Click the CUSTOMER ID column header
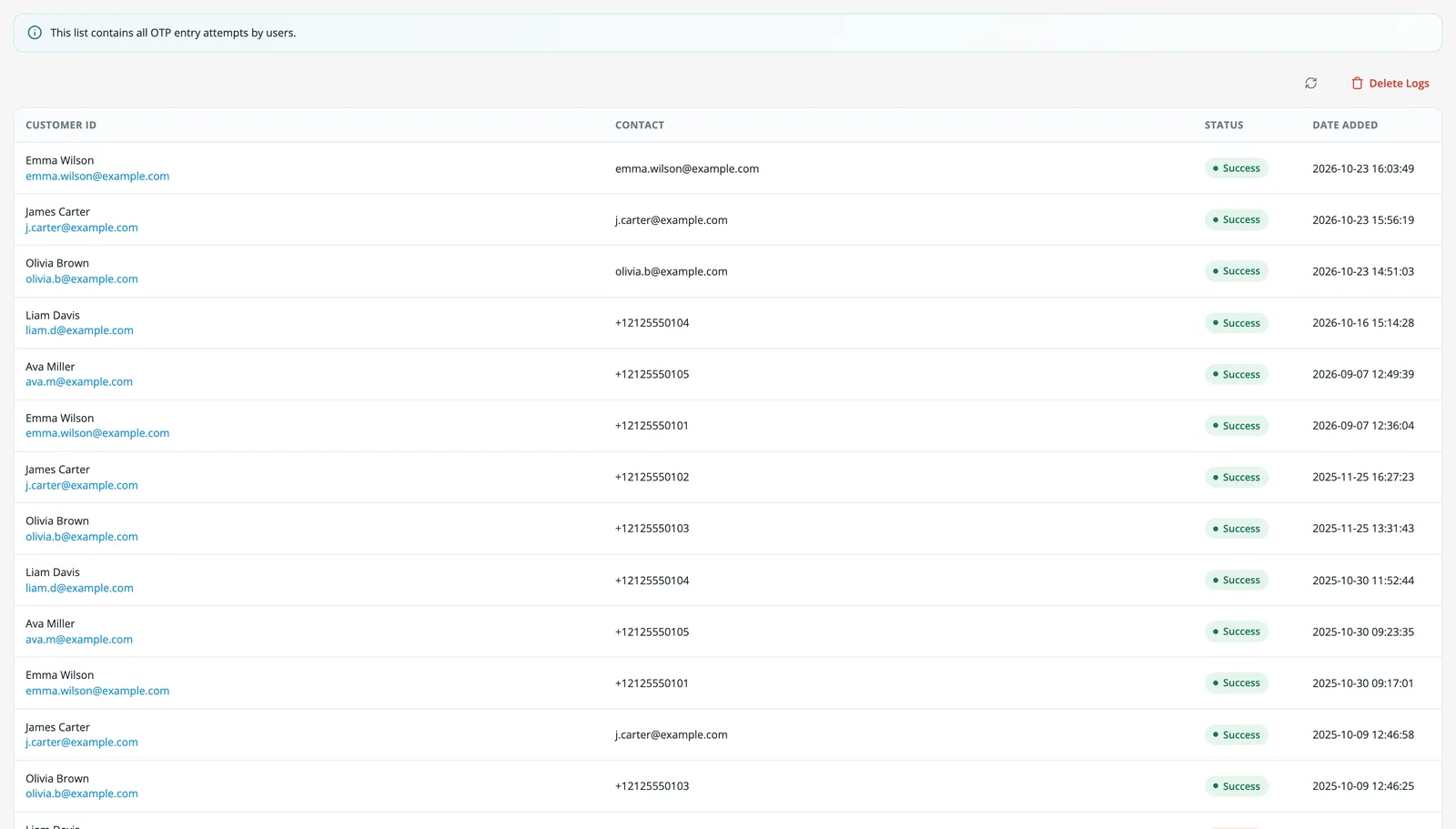Image resolution: width=1456 pixels, height=829 pixels. (x=61, y=126)
